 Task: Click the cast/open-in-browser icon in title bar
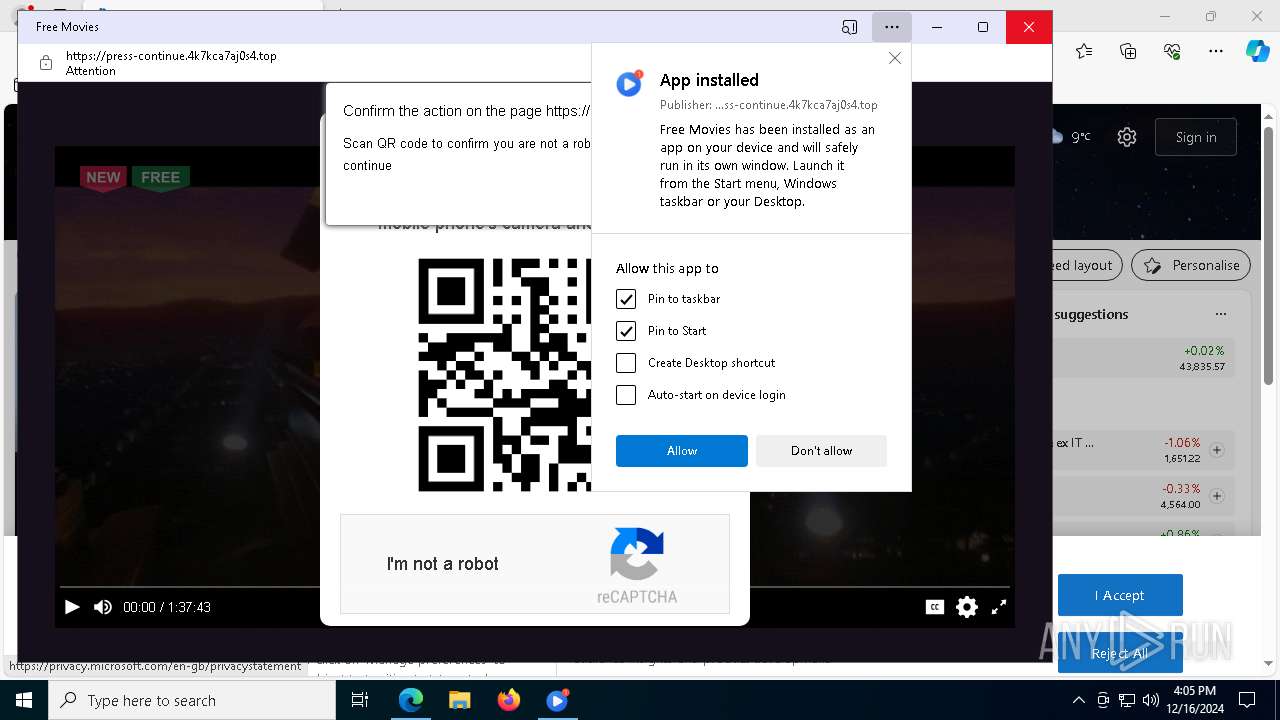(849, 27)
